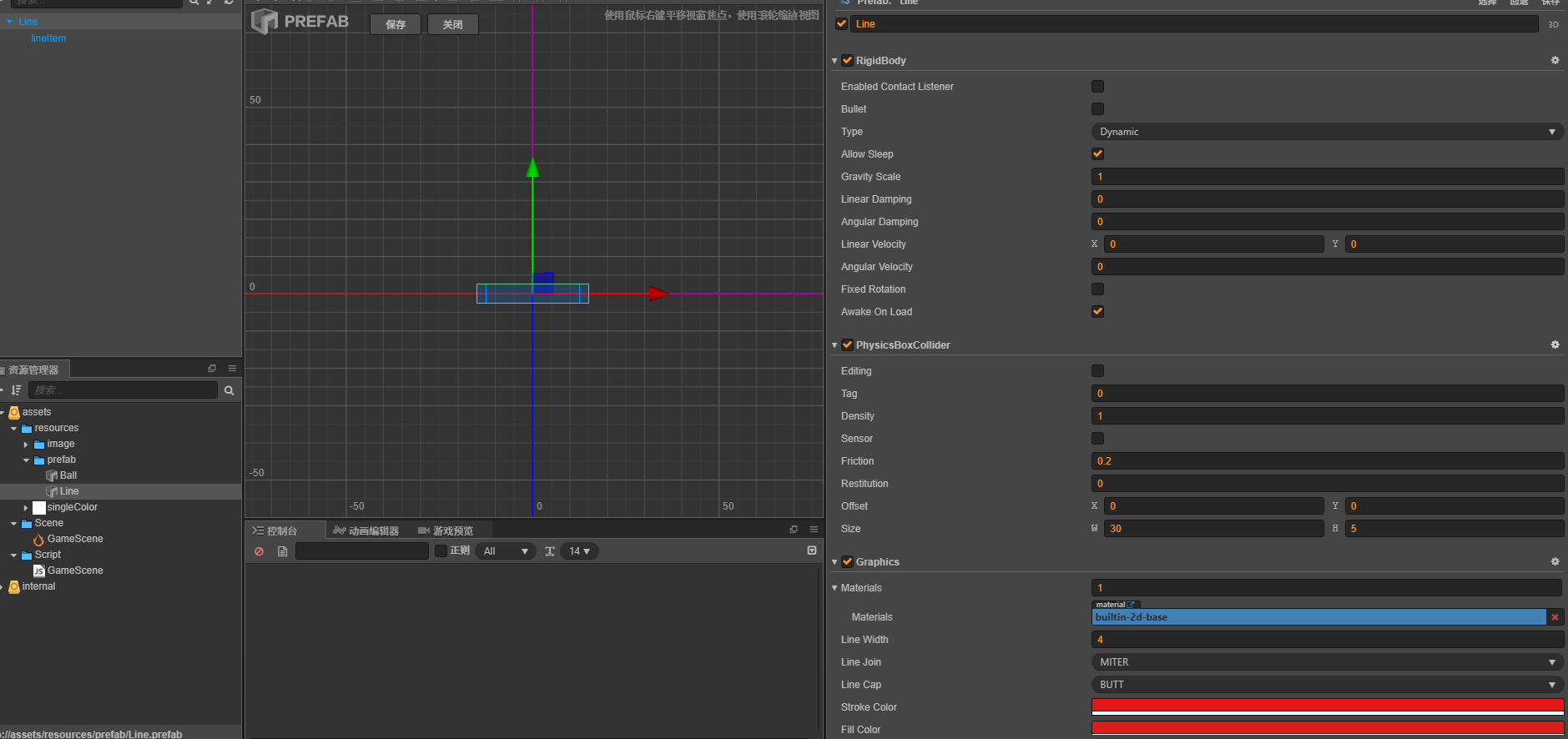Image resolution: width=1568 pixels, height=739 pixels.
Task: Enable the Enabled Contact Listener checkbox
Action: (x=1097, y=87)
